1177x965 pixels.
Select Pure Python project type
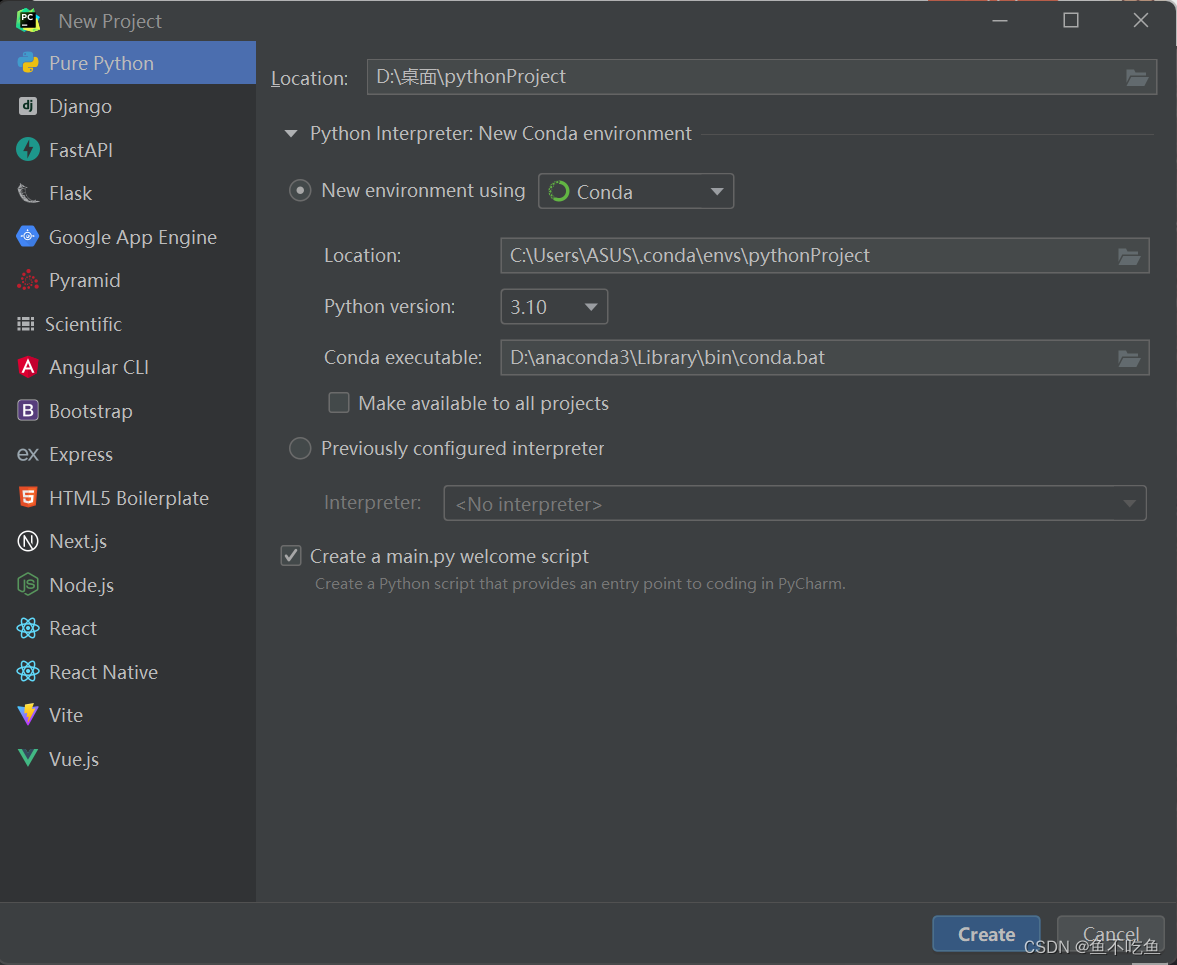[x=128, y=63]
